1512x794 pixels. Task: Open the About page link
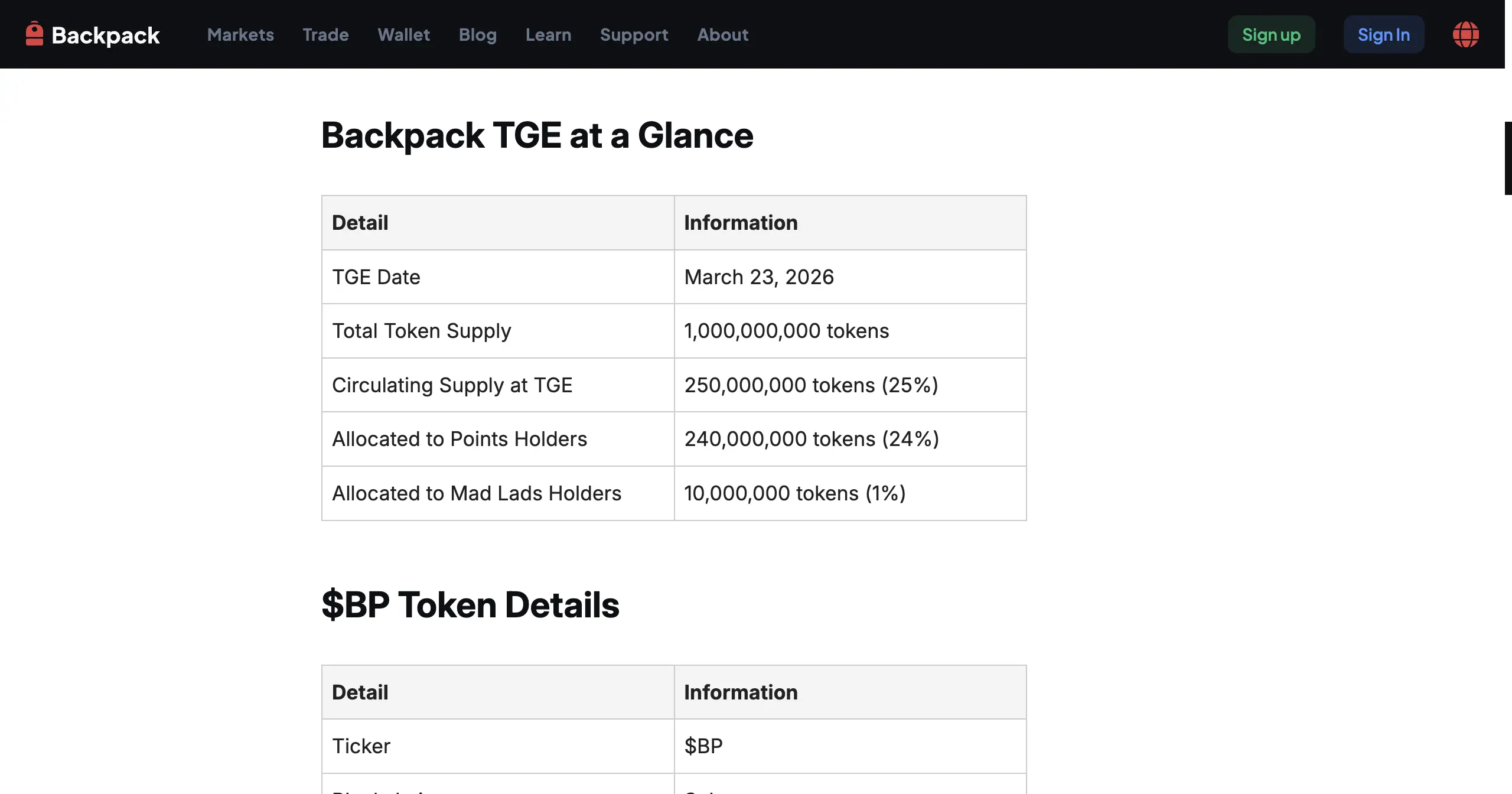tap(723, 34)
